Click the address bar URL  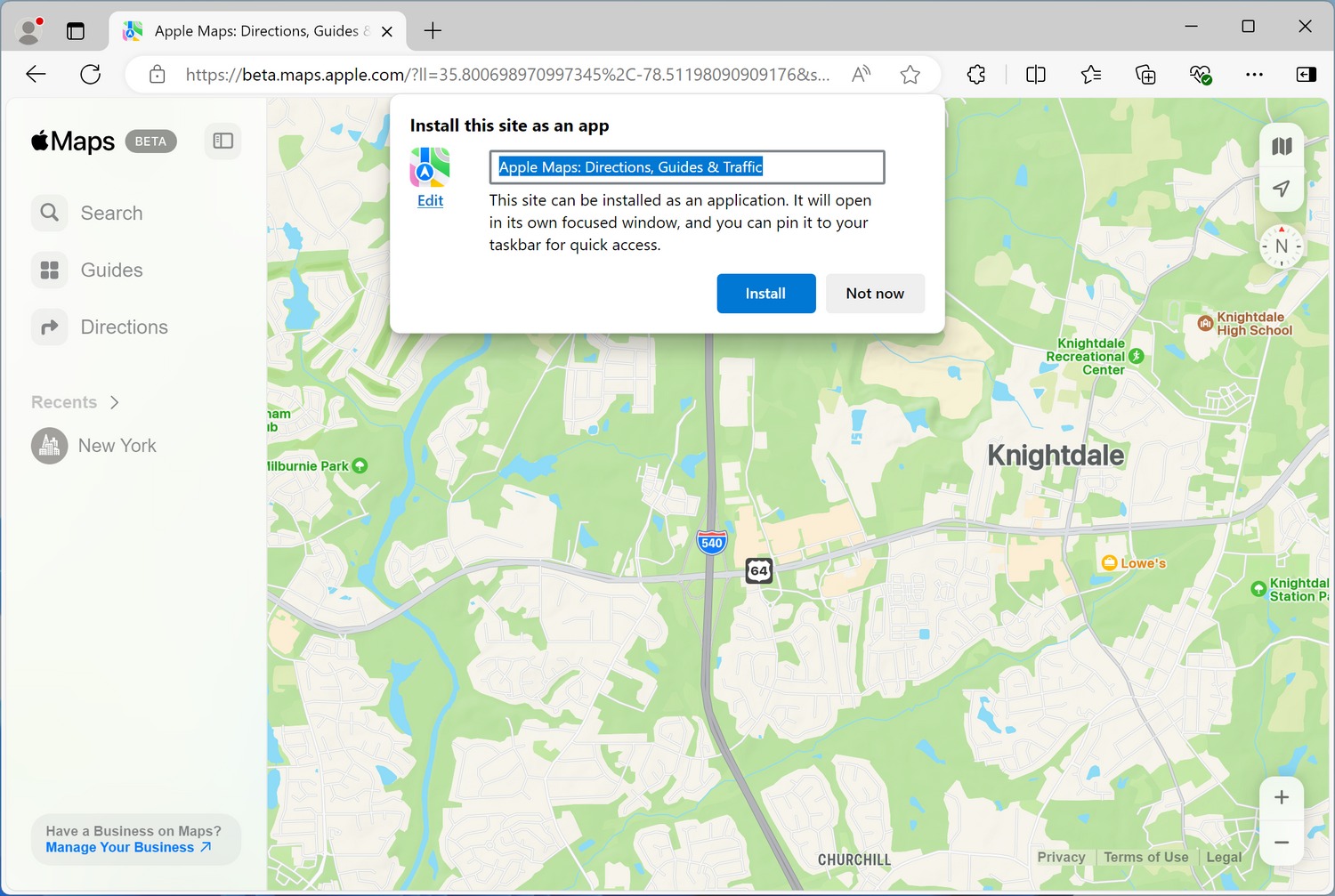[x=507, y=75]
